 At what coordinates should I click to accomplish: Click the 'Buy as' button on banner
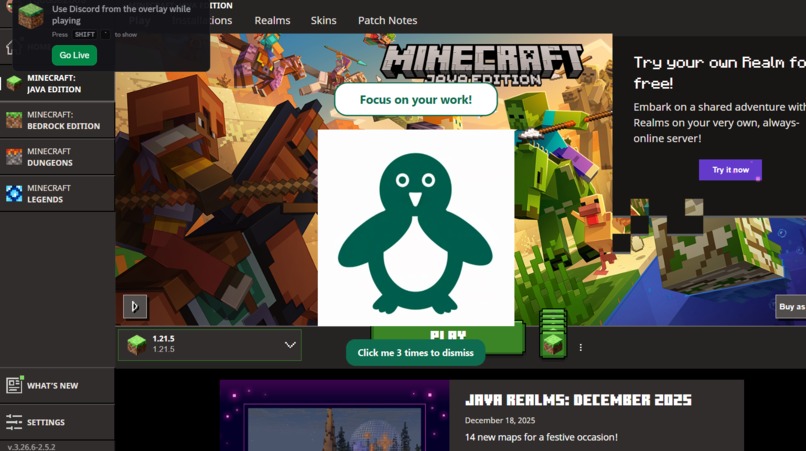tap(791, 306)
